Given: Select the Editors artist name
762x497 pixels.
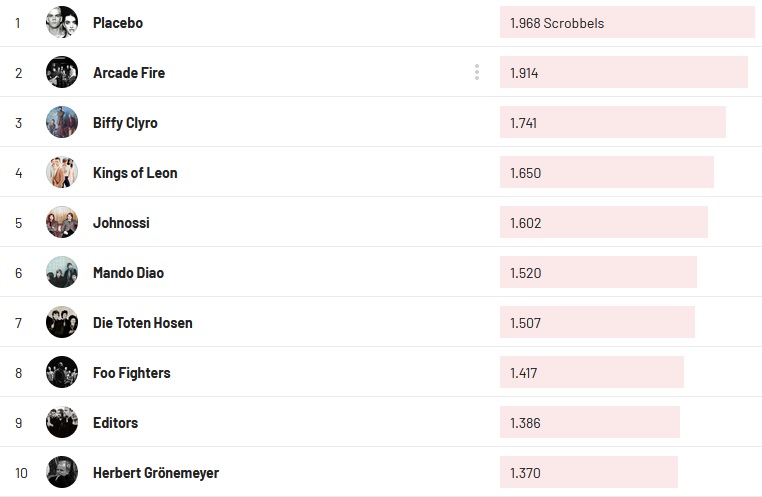Looking at the screenshot, I should [115, 423].
